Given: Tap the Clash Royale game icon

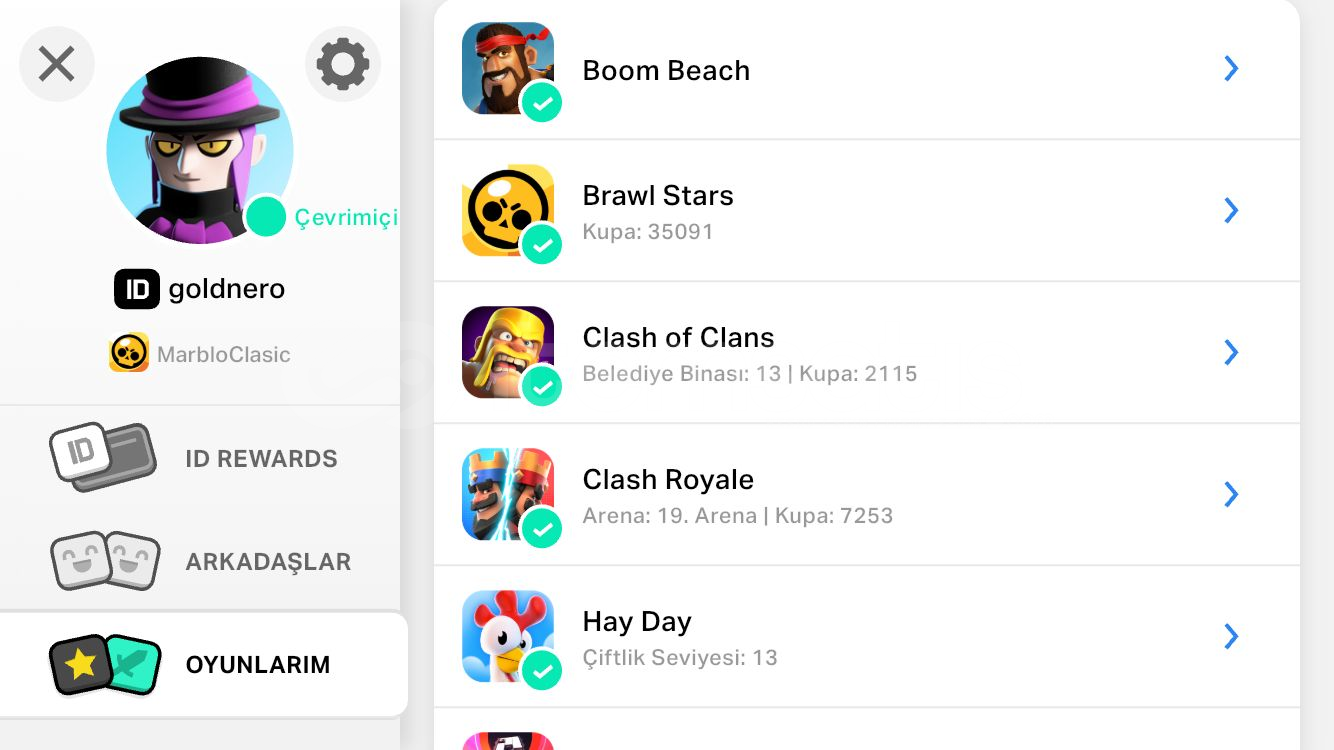Looking at the screenshot, I should (506, 492).
